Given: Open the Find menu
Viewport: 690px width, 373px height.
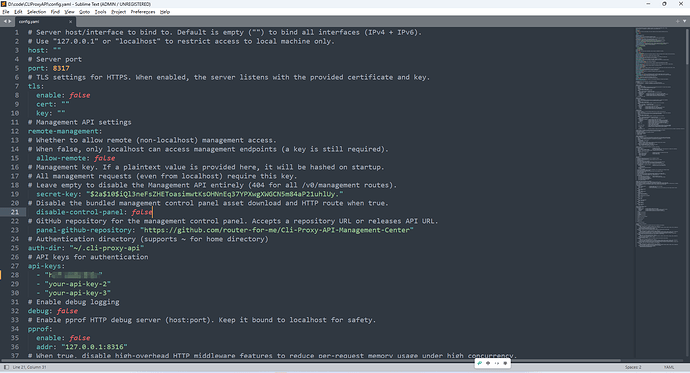Looking at the screenshot, I should coord(55,12).
